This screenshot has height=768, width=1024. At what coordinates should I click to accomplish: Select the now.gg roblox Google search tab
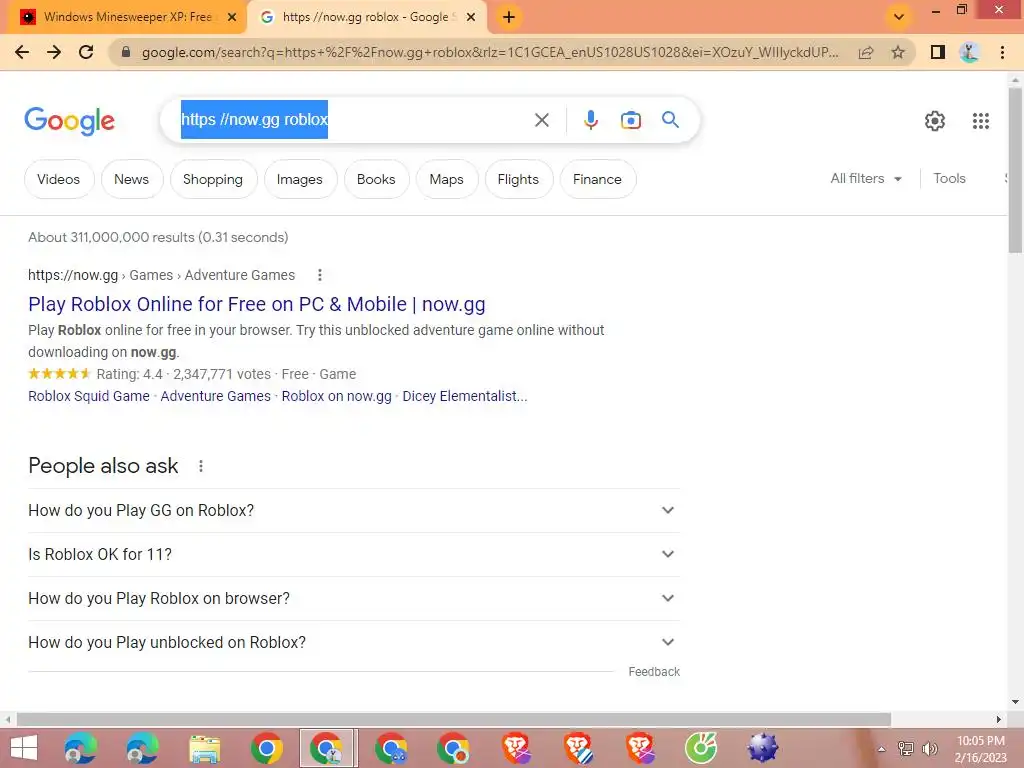[x=366, y=18]
